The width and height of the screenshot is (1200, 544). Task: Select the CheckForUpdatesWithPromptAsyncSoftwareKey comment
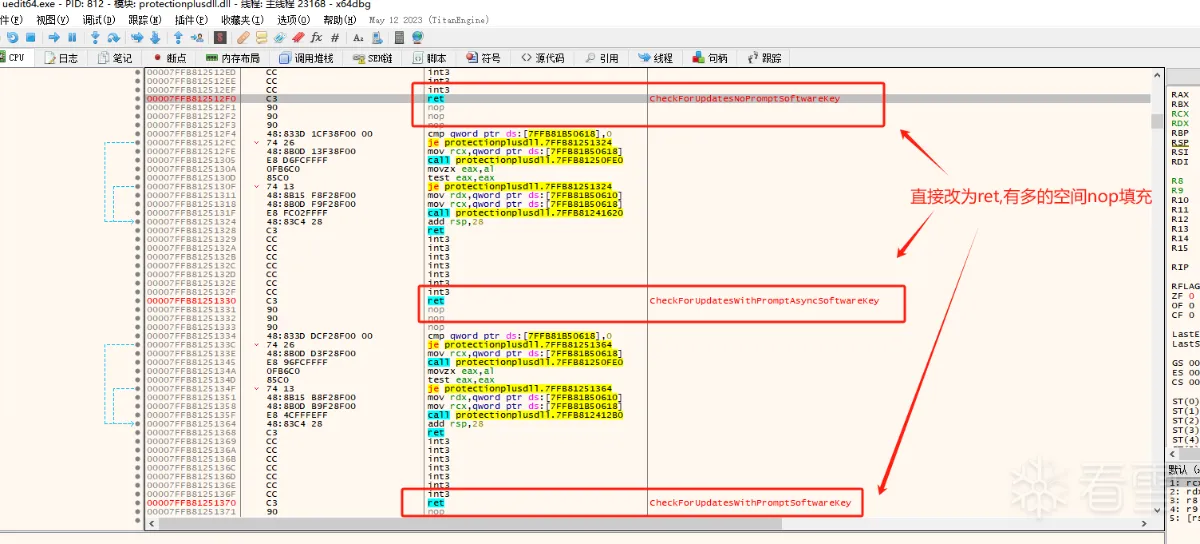point(764,301)
